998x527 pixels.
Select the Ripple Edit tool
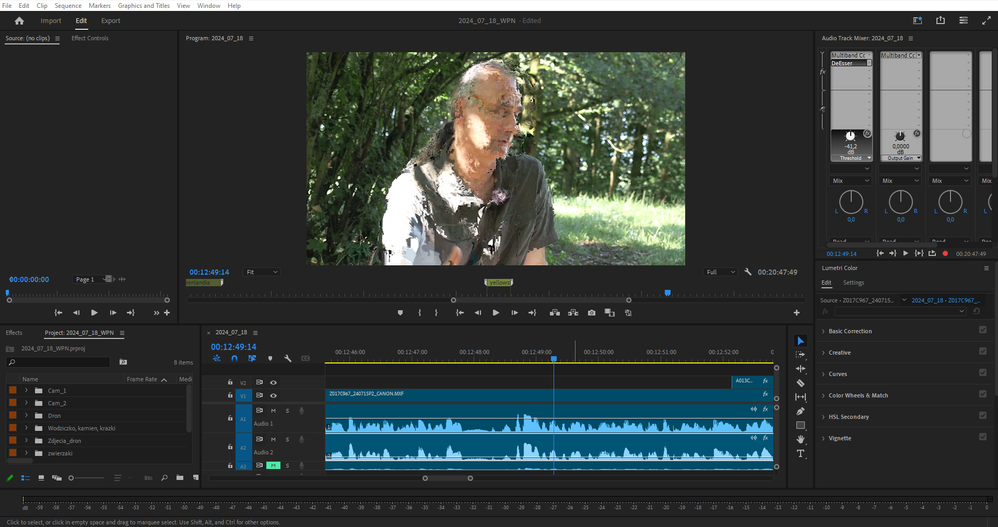tap(801, 369)
